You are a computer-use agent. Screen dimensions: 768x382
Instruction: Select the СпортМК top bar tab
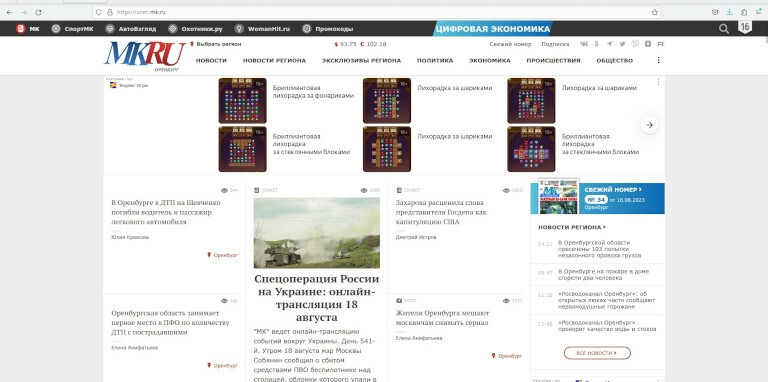(x=72, y=29)
